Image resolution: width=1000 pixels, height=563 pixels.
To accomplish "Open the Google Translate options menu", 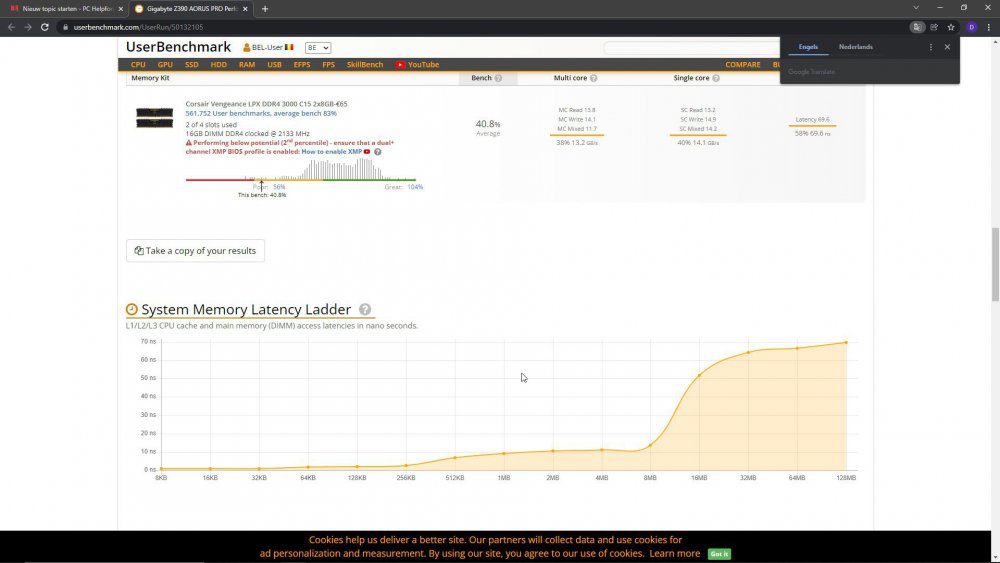I will point(931,47).
